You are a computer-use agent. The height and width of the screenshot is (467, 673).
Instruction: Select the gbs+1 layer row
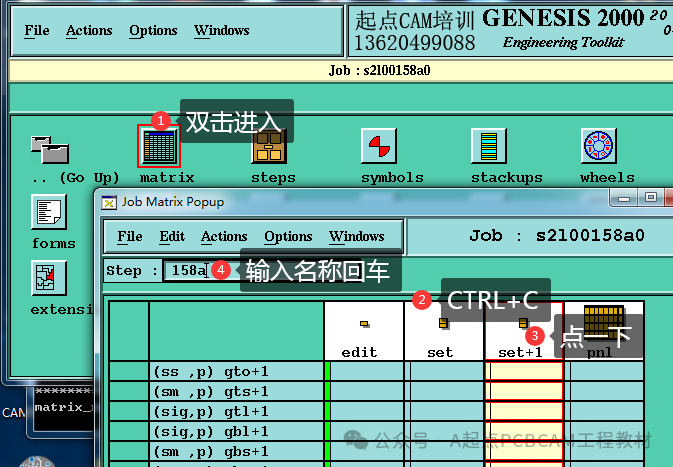pyautogui.click(x=236, y=452)
